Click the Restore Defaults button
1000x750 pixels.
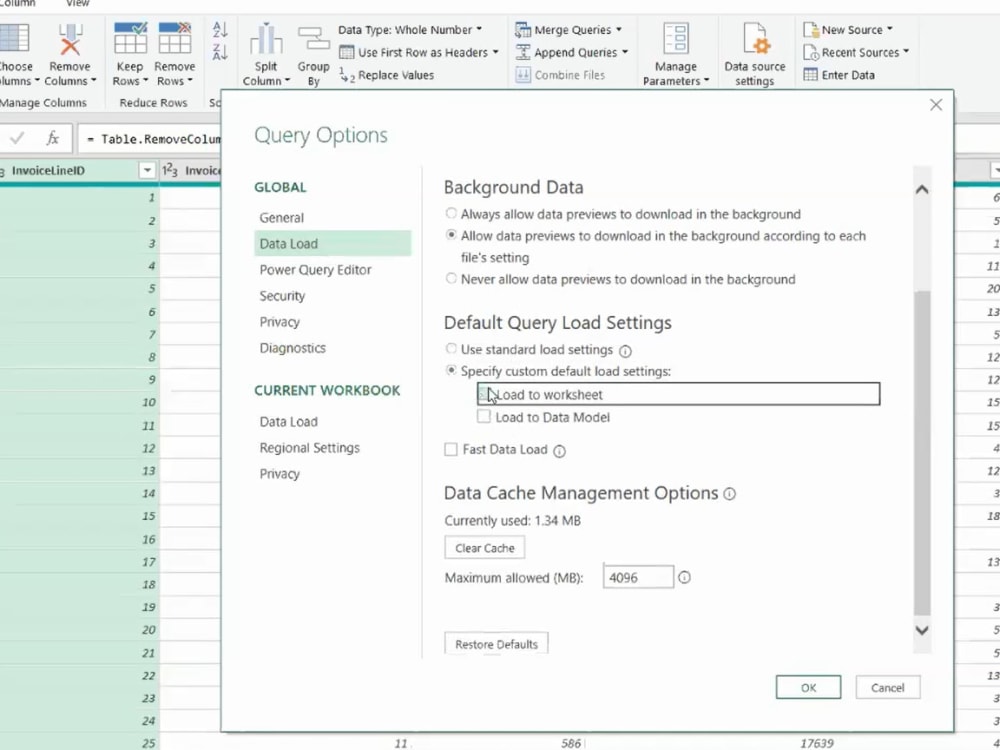496,644
